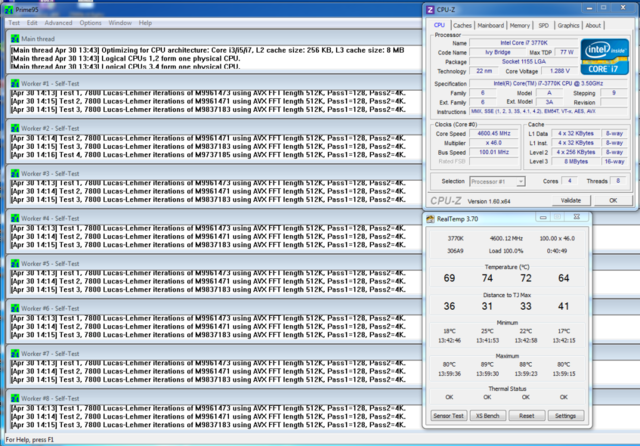Click the Worker #1 - Self-Test title bar
640x446 pixels.
tap(213, 84)
